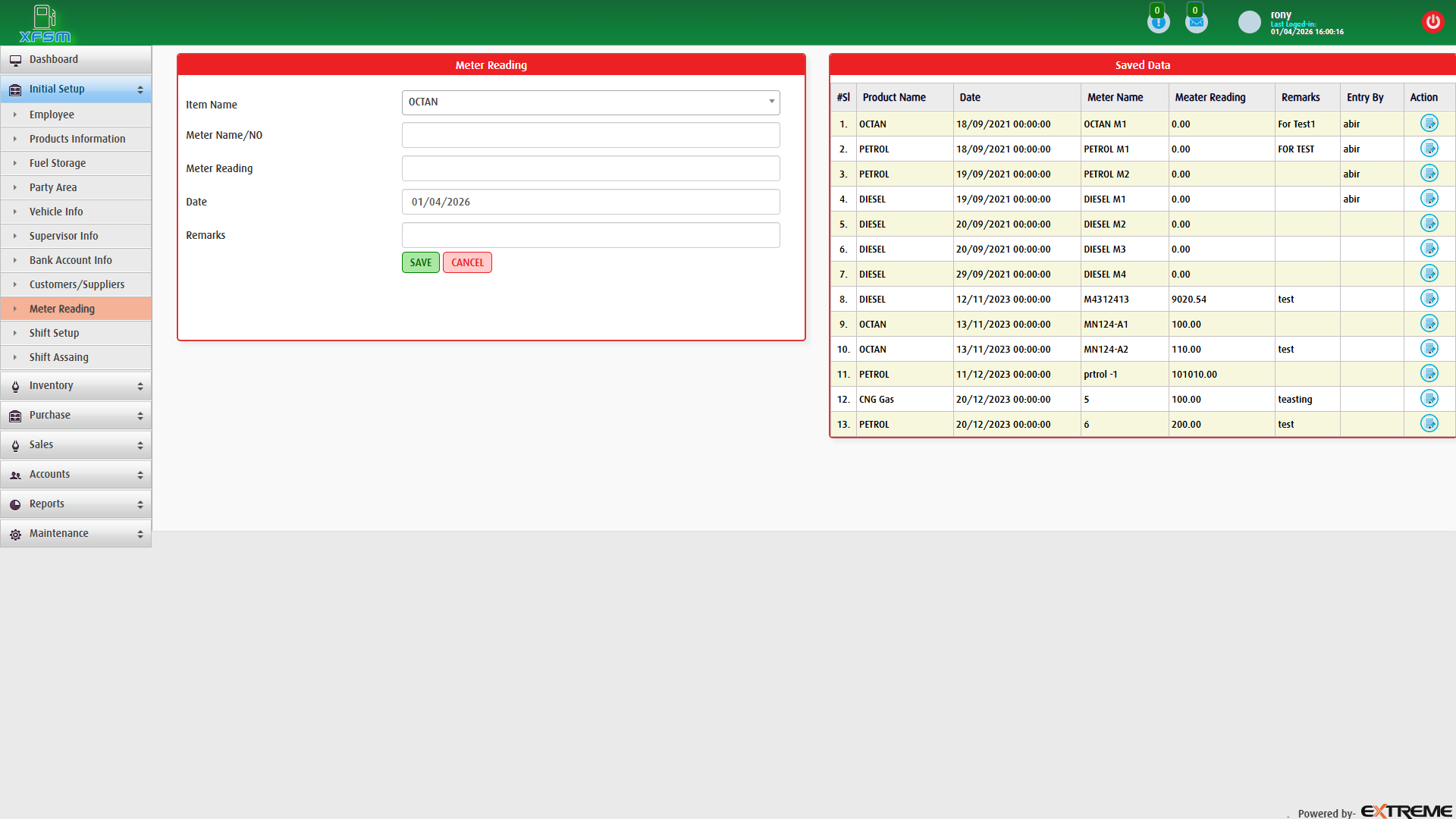Click the XFSM fuel pump logo
The image size is (1456, 819).
pos(44,23)
